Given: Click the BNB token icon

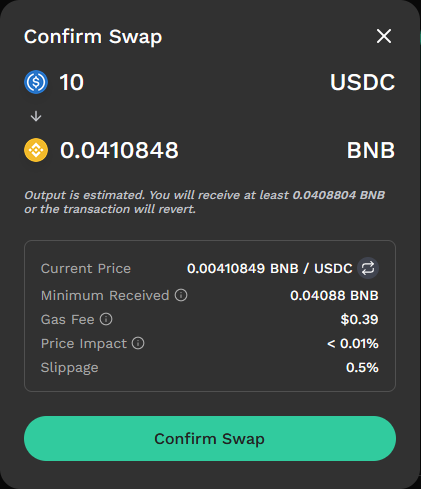Looking at the screenshot, I should [36, 150].
